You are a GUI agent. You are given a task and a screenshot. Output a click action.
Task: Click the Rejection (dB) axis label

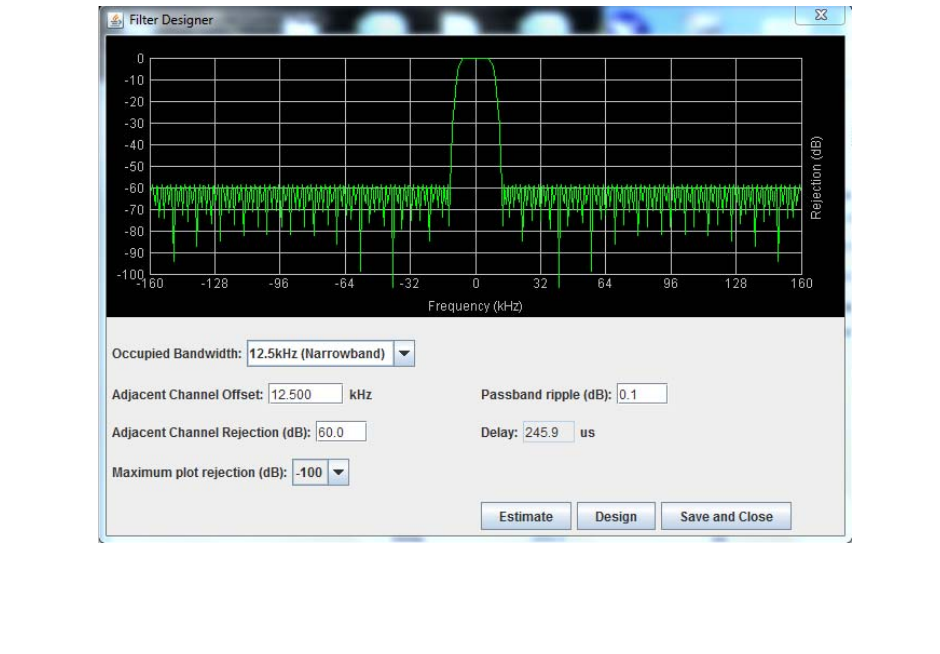[816, 178]
